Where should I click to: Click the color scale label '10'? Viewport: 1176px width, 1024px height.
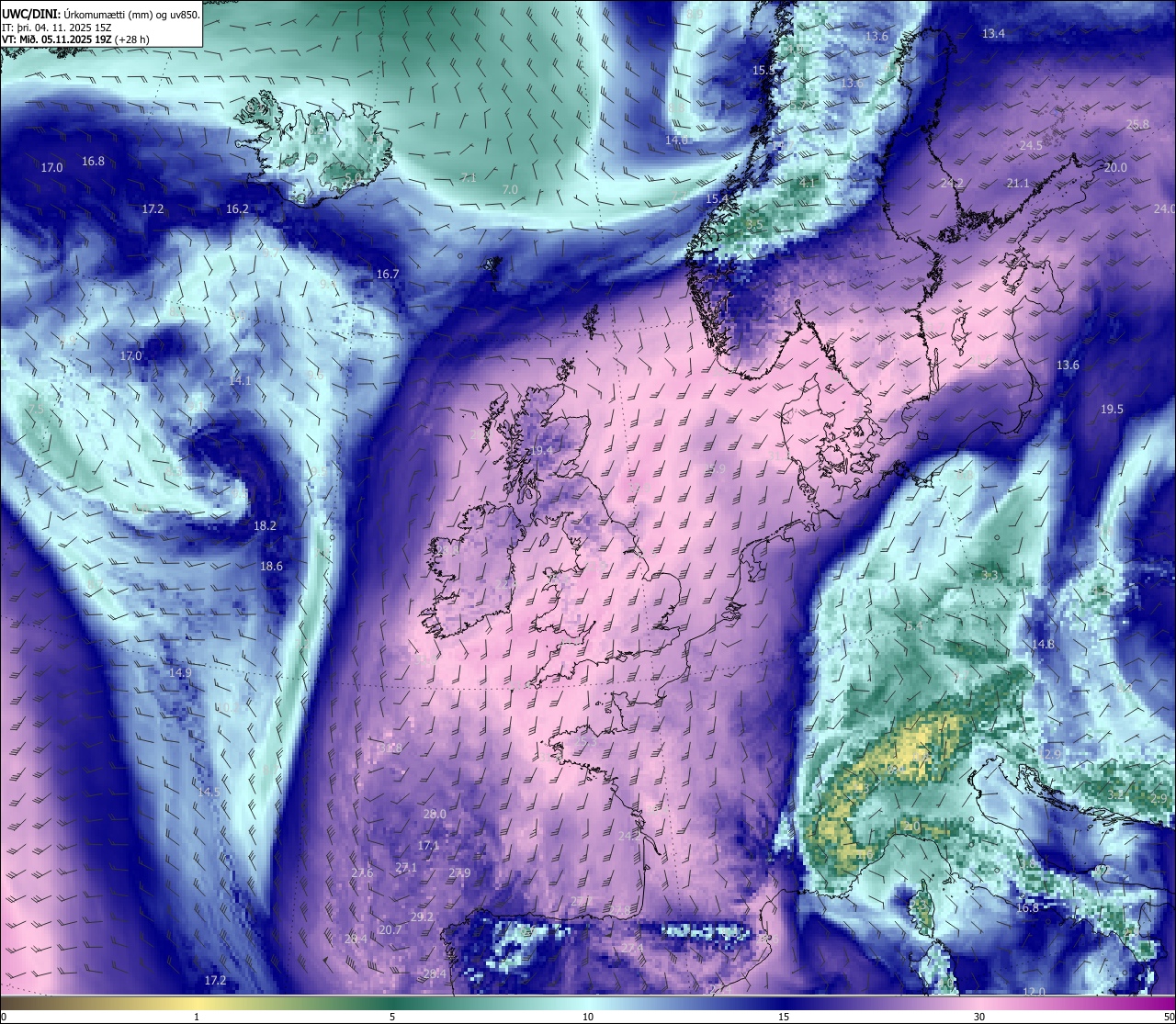[588, 1017]
